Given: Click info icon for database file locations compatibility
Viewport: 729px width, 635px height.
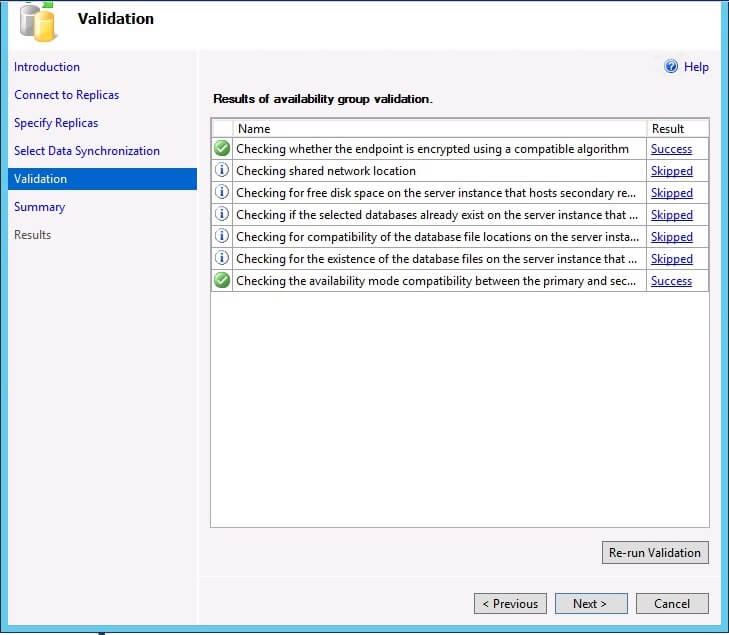Looking at the screenshot, I should click(222, 237).
